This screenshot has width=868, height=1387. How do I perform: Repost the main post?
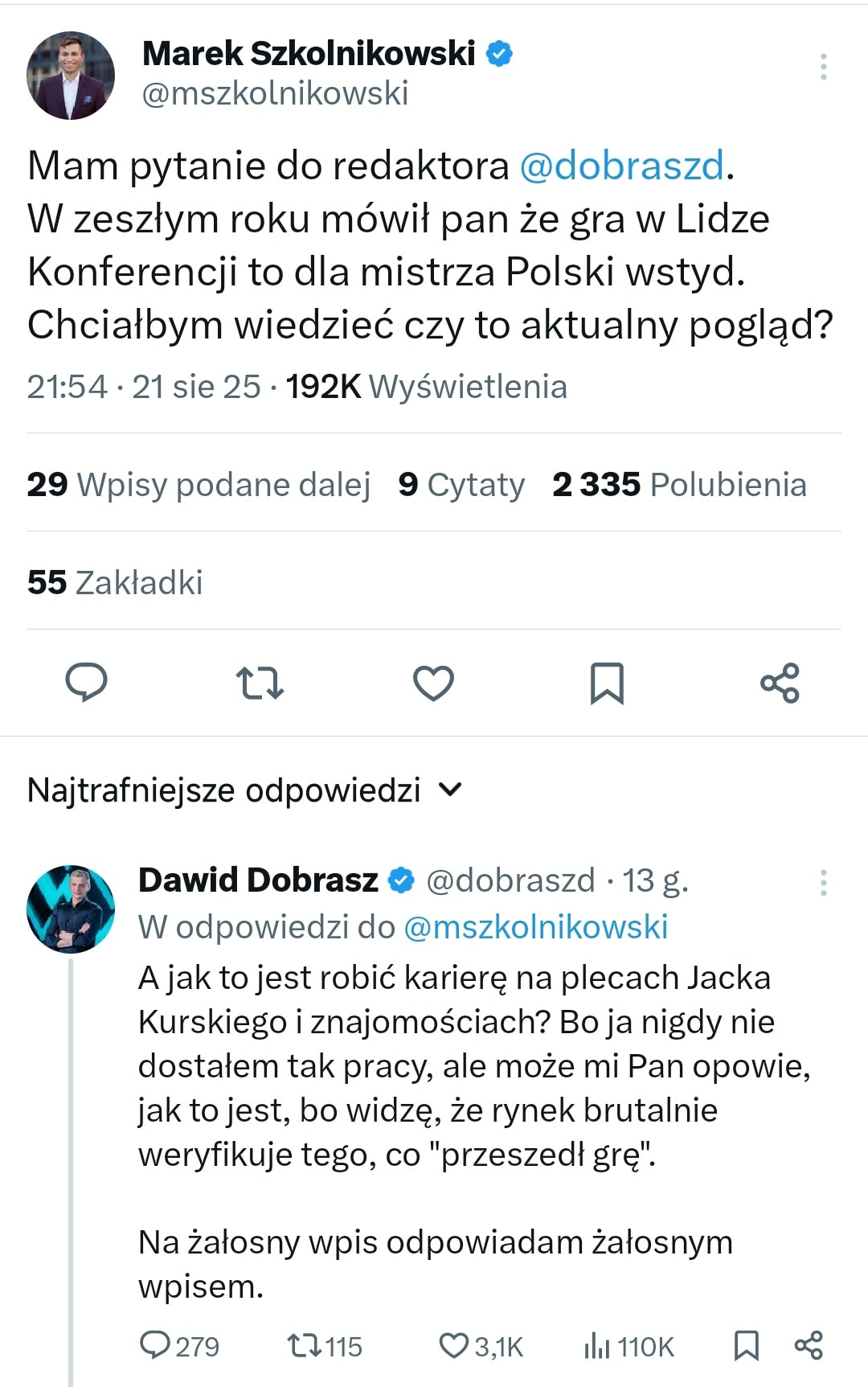point(260,683)
